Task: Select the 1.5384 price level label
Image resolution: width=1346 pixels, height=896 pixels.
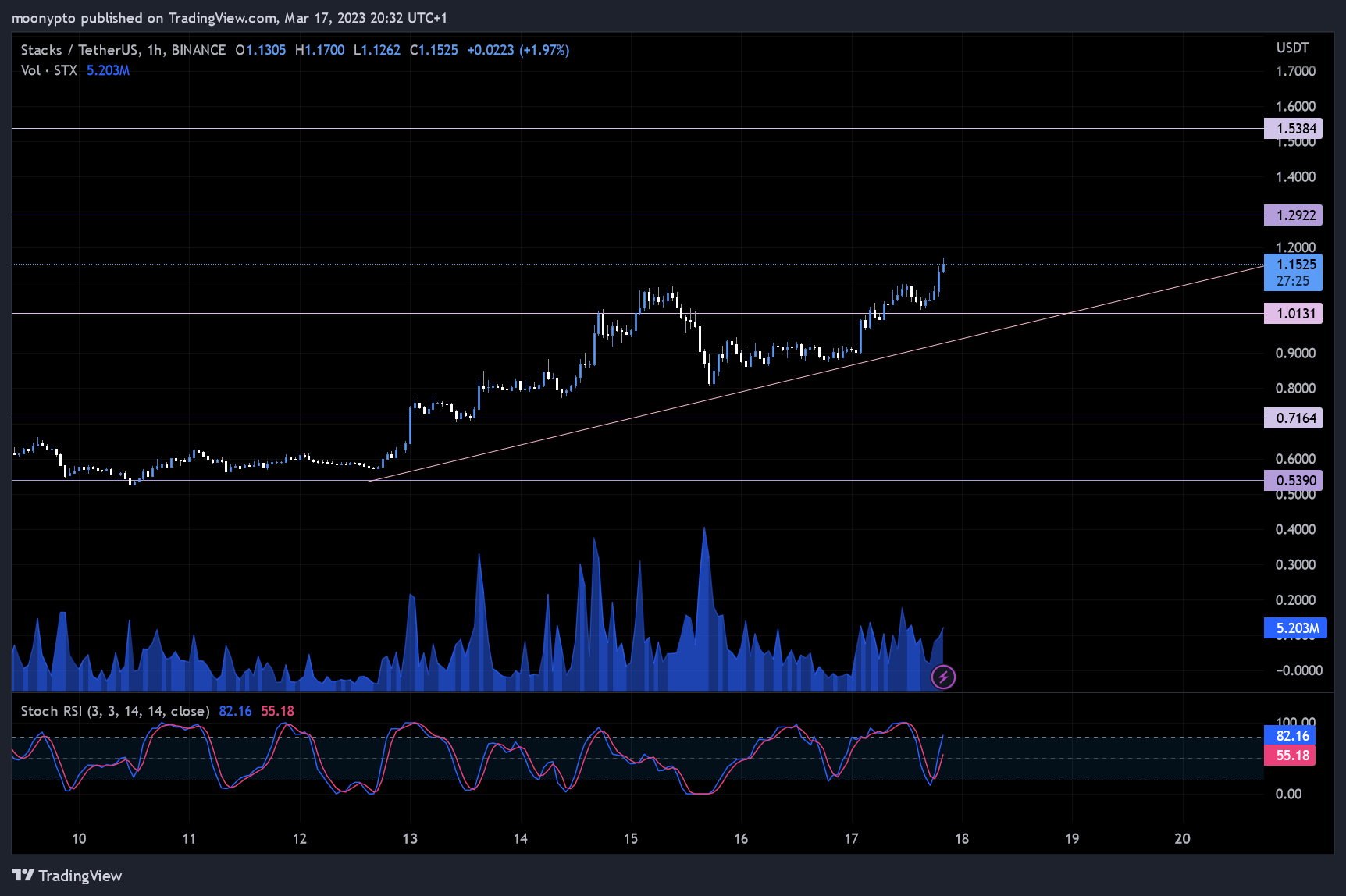Action: click(x=1293, y=129)
